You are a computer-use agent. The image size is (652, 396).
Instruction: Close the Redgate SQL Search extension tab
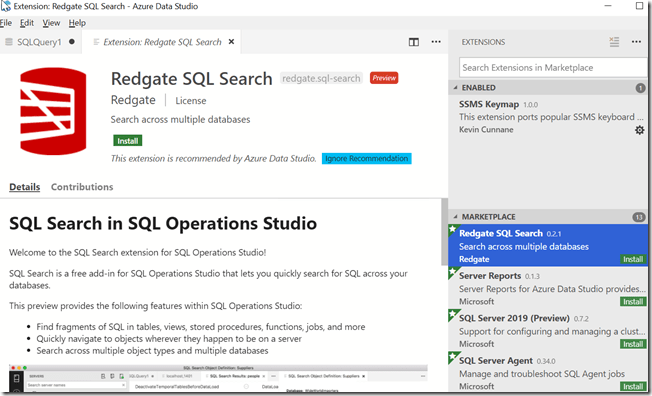pos(231,42)
